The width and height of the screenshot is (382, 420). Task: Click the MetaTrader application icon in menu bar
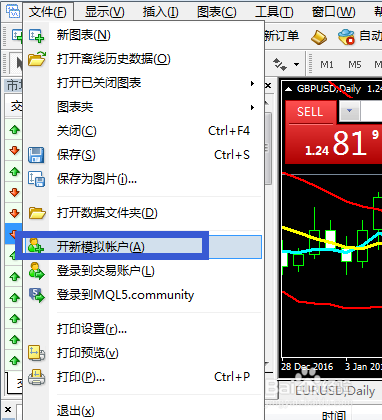(13, 11)
